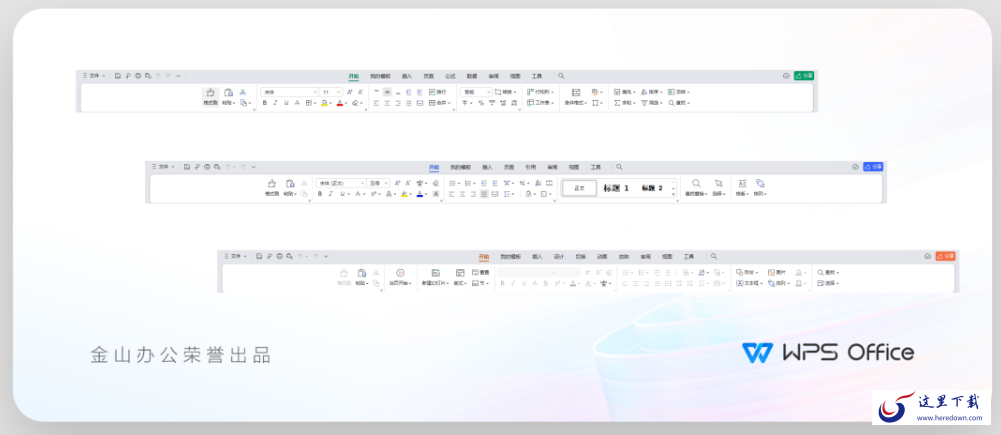This screenshot has width=1001, height=435.
Task: Click the borders icon in spreadsheet toolbar
Action: pyautogui.click(x=308, y=103)
